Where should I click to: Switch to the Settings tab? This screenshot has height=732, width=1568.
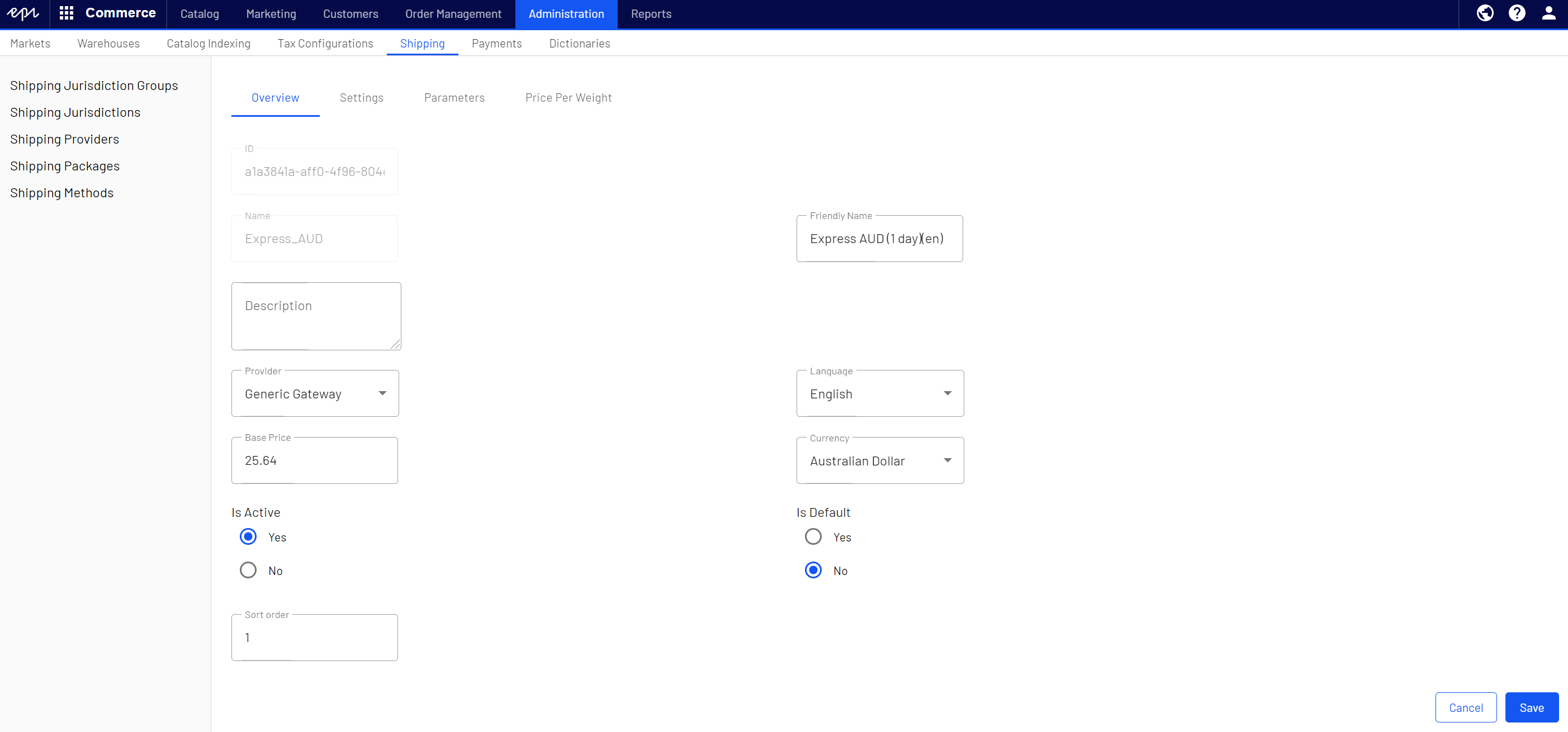pyautogui.click(x=362, y=98)
